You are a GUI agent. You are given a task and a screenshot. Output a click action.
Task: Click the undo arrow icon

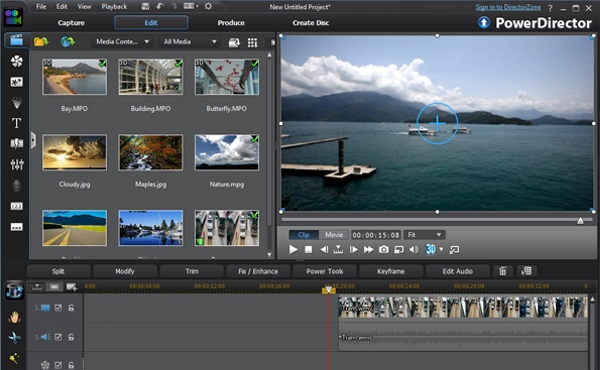point(160,6)
